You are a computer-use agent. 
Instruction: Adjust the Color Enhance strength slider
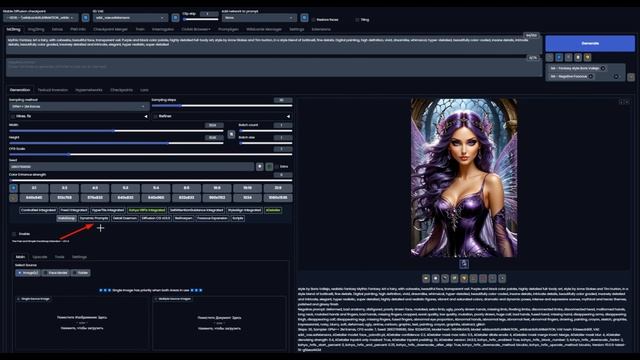pos(151,180)
